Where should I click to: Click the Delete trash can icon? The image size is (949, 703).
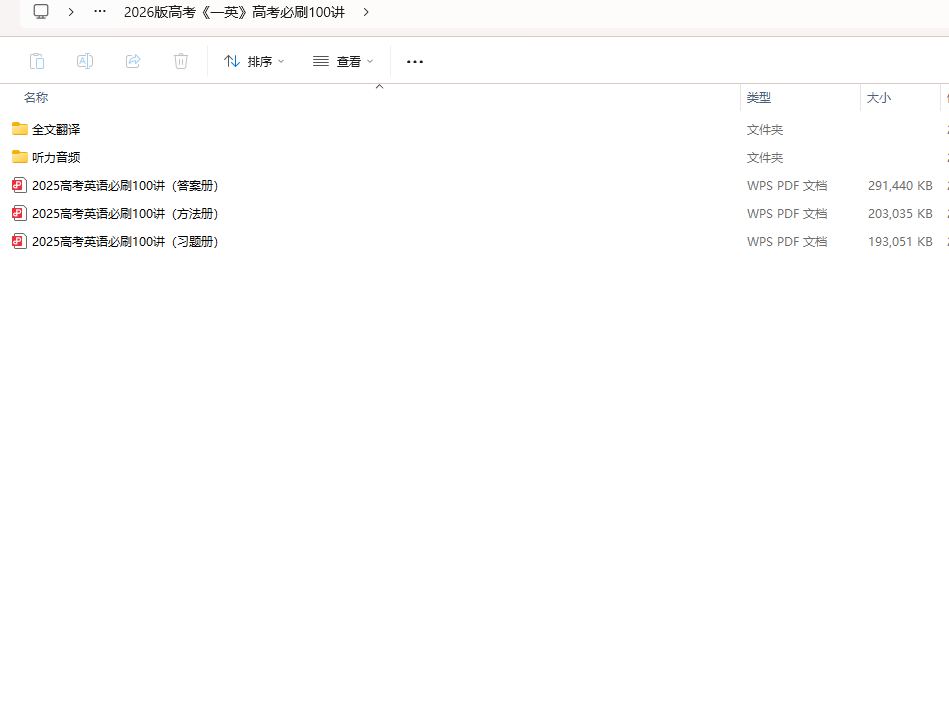click(181, 61)
